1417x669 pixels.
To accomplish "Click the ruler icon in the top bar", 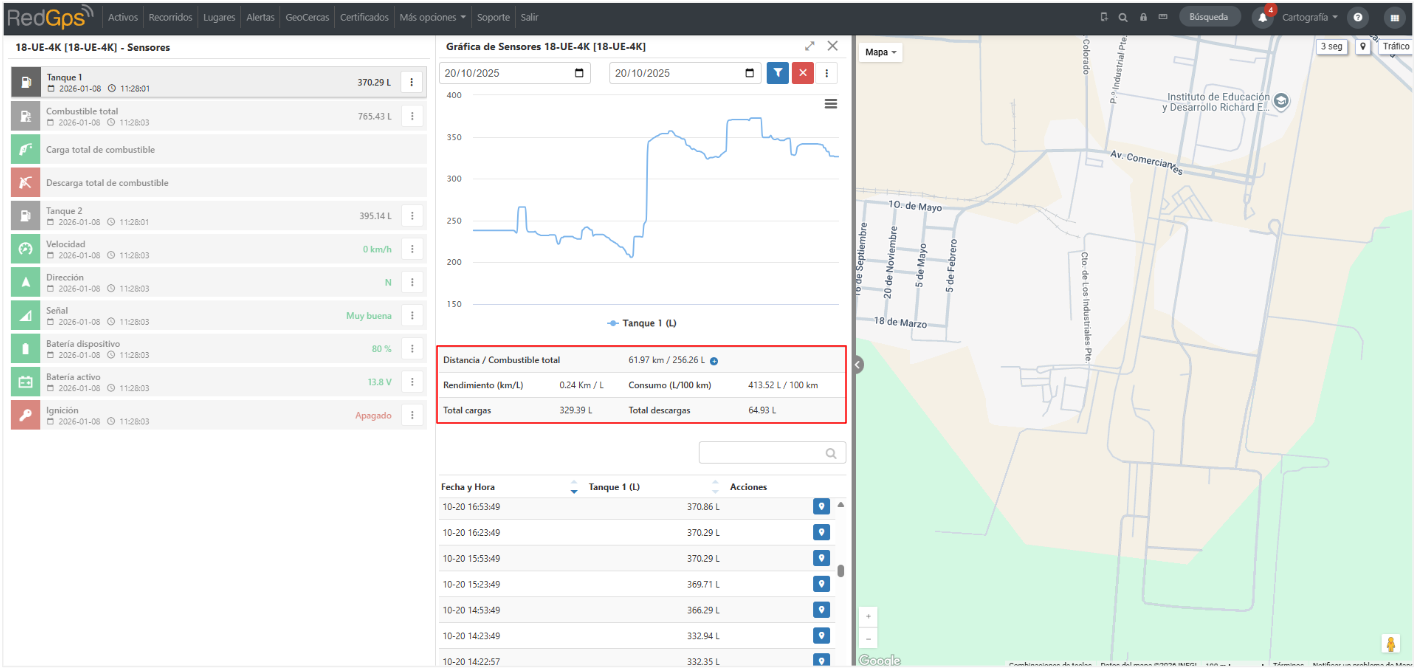I will tap(1163, 17).
